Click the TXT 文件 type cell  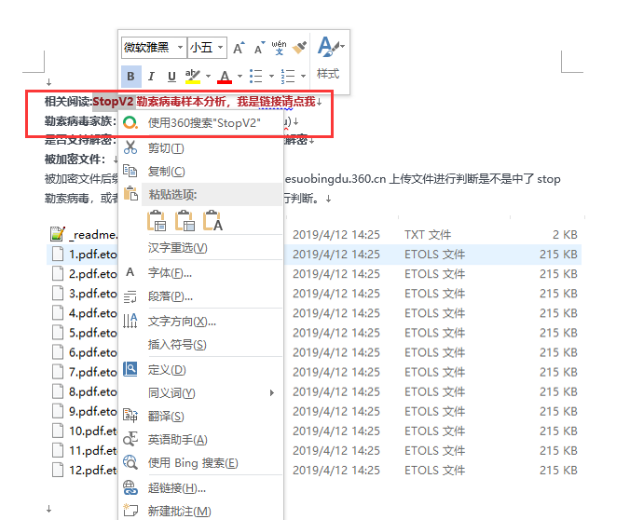[428, 235]
